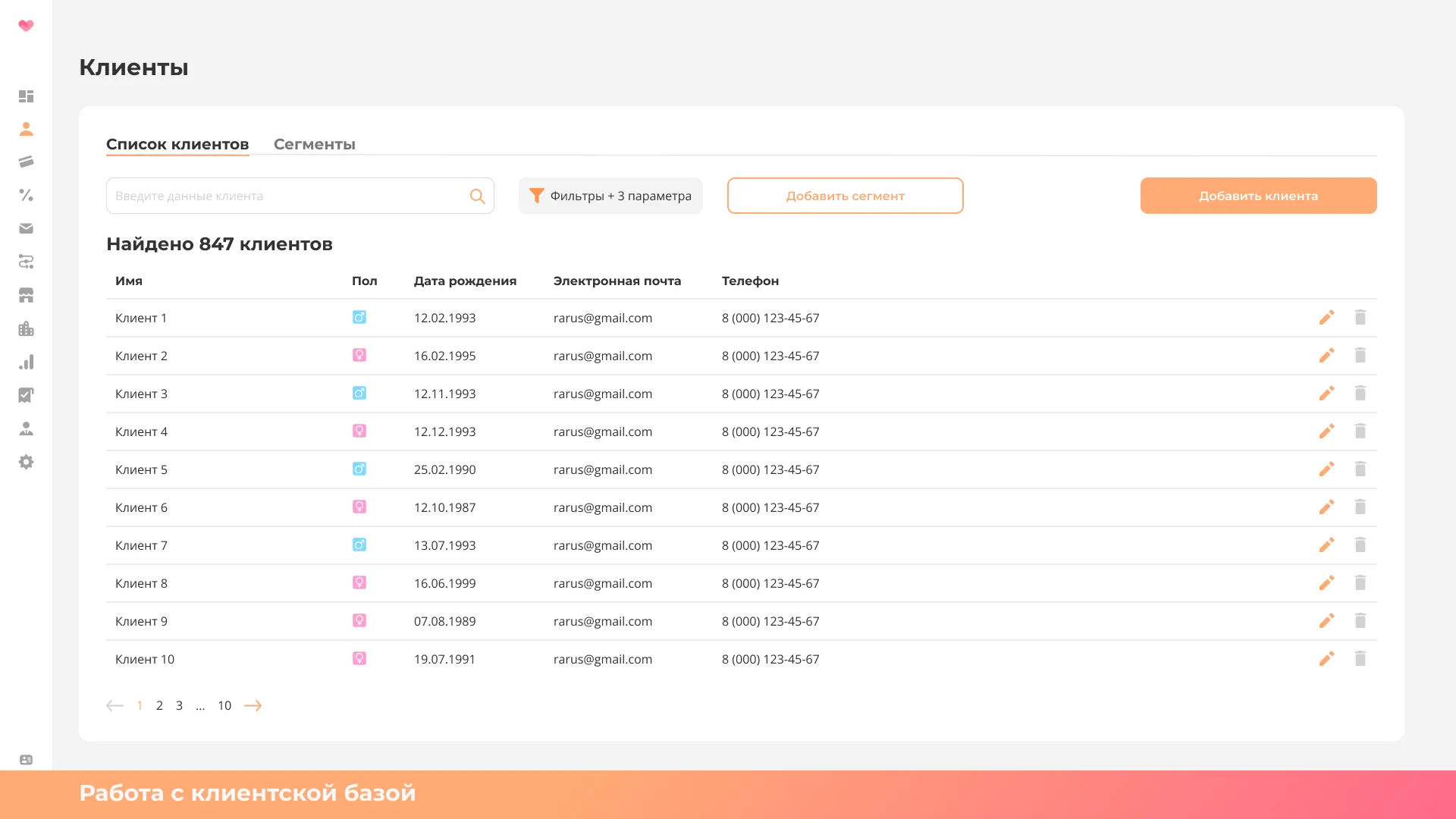Switch to the Сегменты tab
The image size is (1456, 819).
click(x=314, y=144)
